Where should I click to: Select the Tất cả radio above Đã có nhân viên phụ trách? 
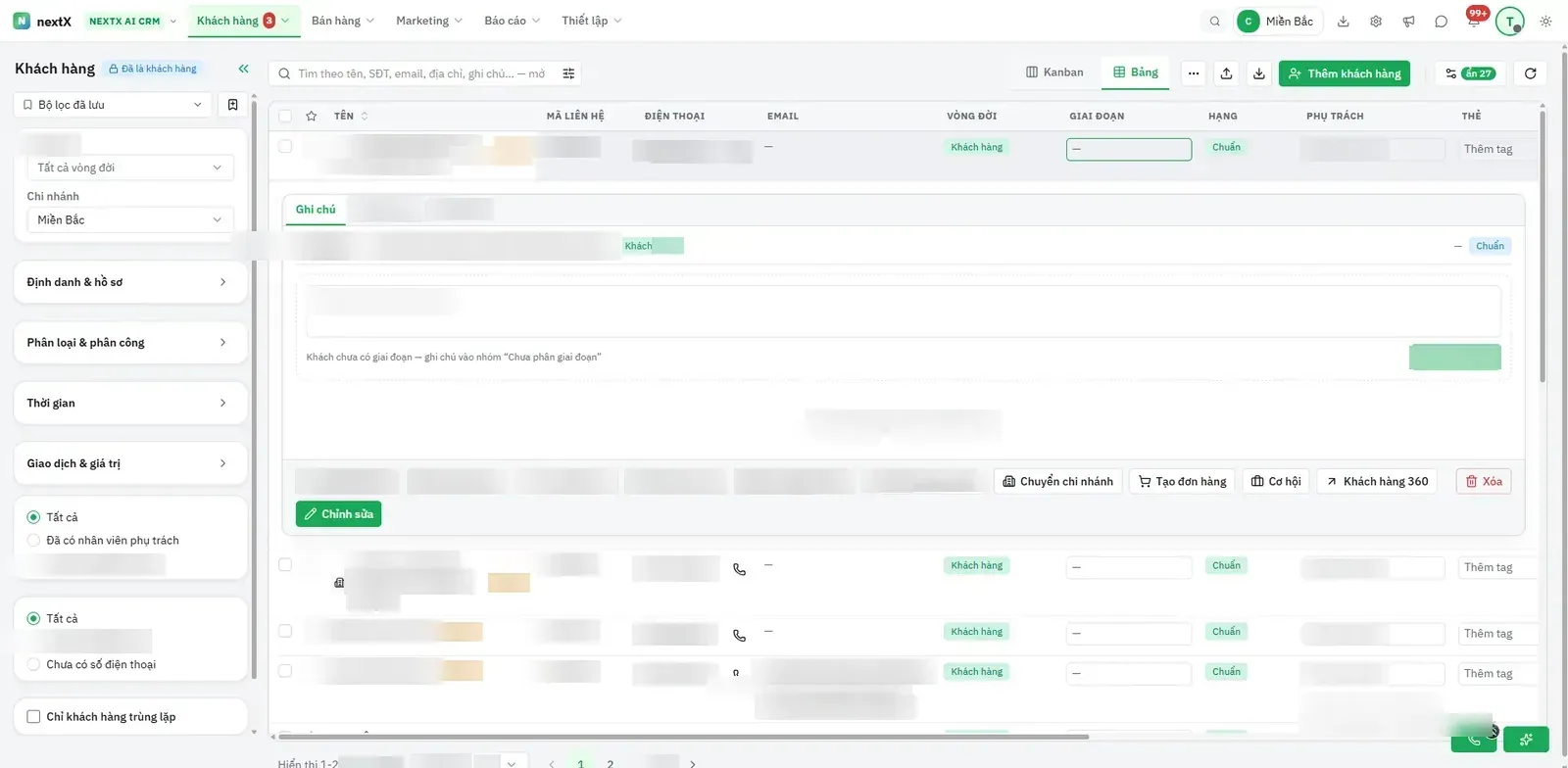[33, 517]
